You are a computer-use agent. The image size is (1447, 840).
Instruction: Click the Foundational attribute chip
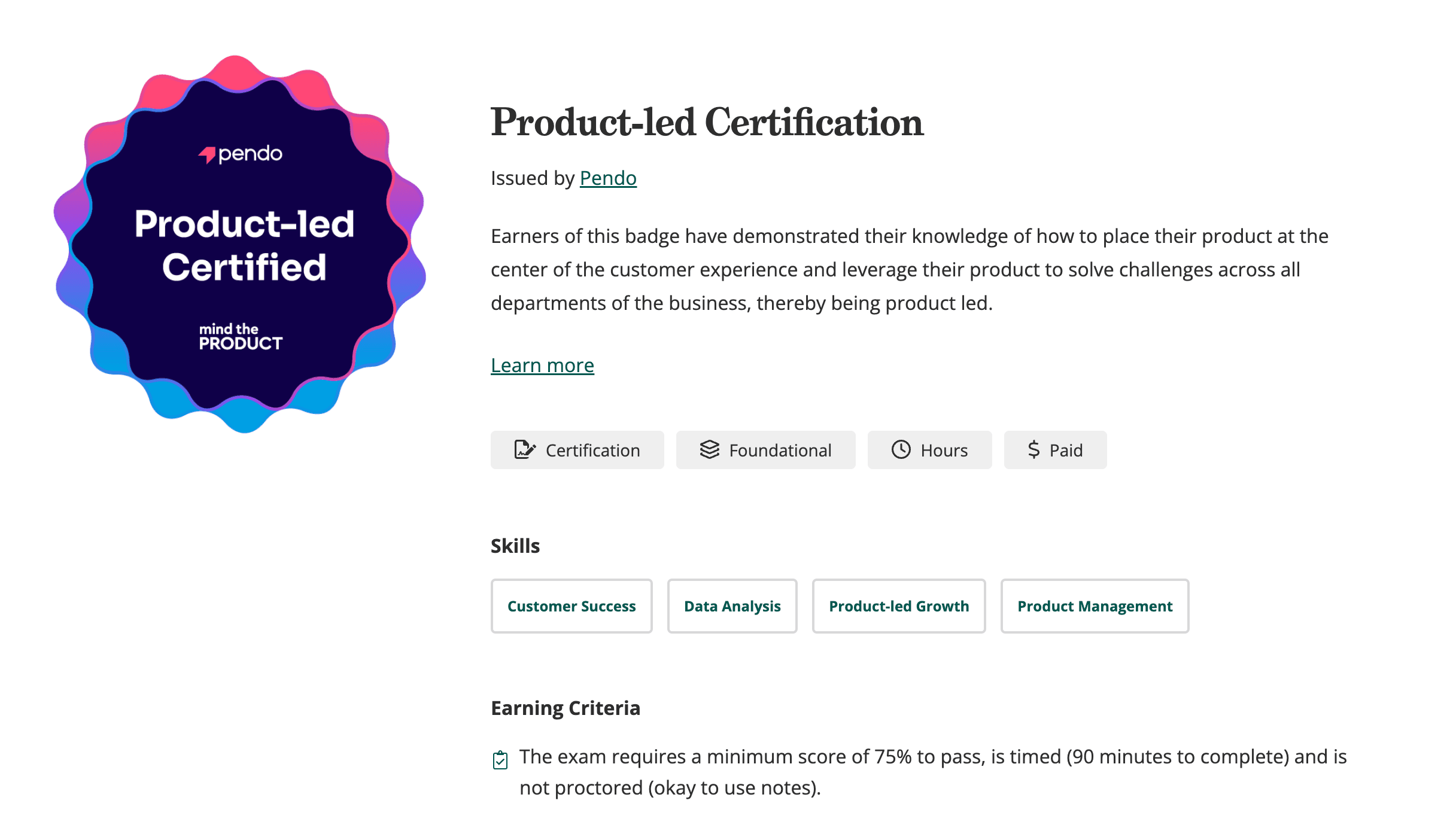pyautogui.click(x=765, y=450)
